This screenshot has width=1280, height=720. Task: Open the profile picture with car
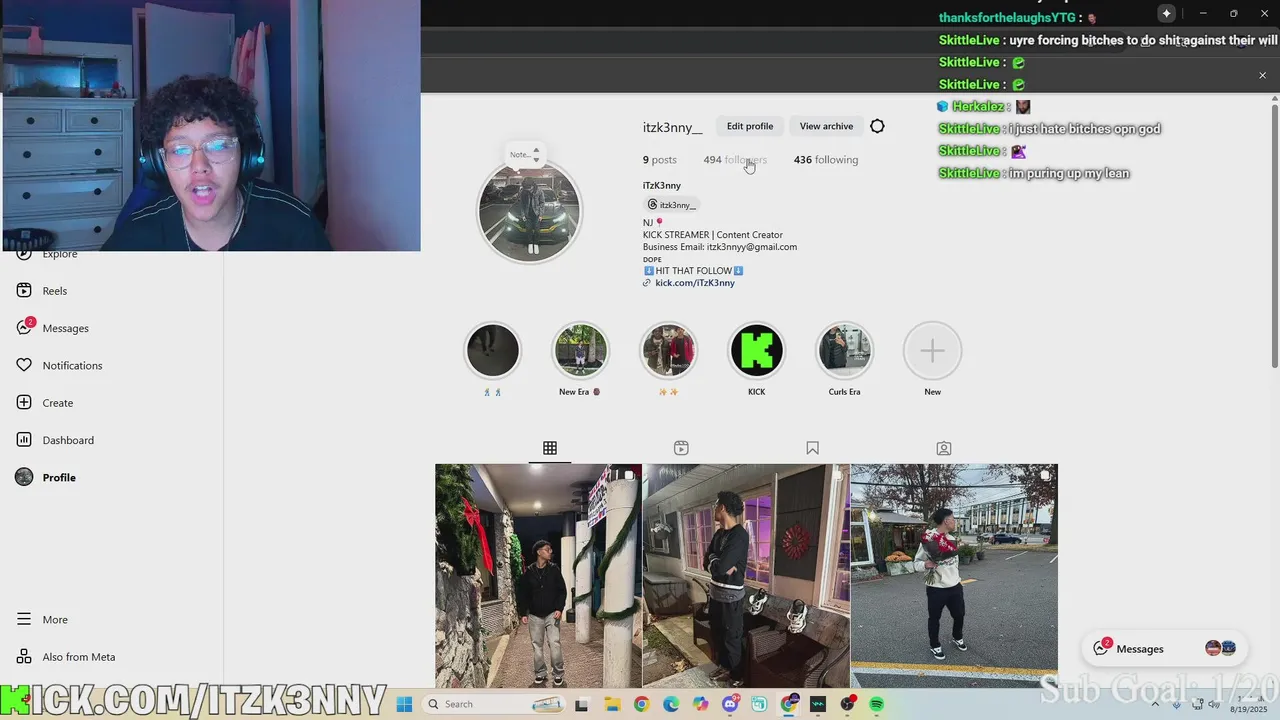(x=529, y=211)
